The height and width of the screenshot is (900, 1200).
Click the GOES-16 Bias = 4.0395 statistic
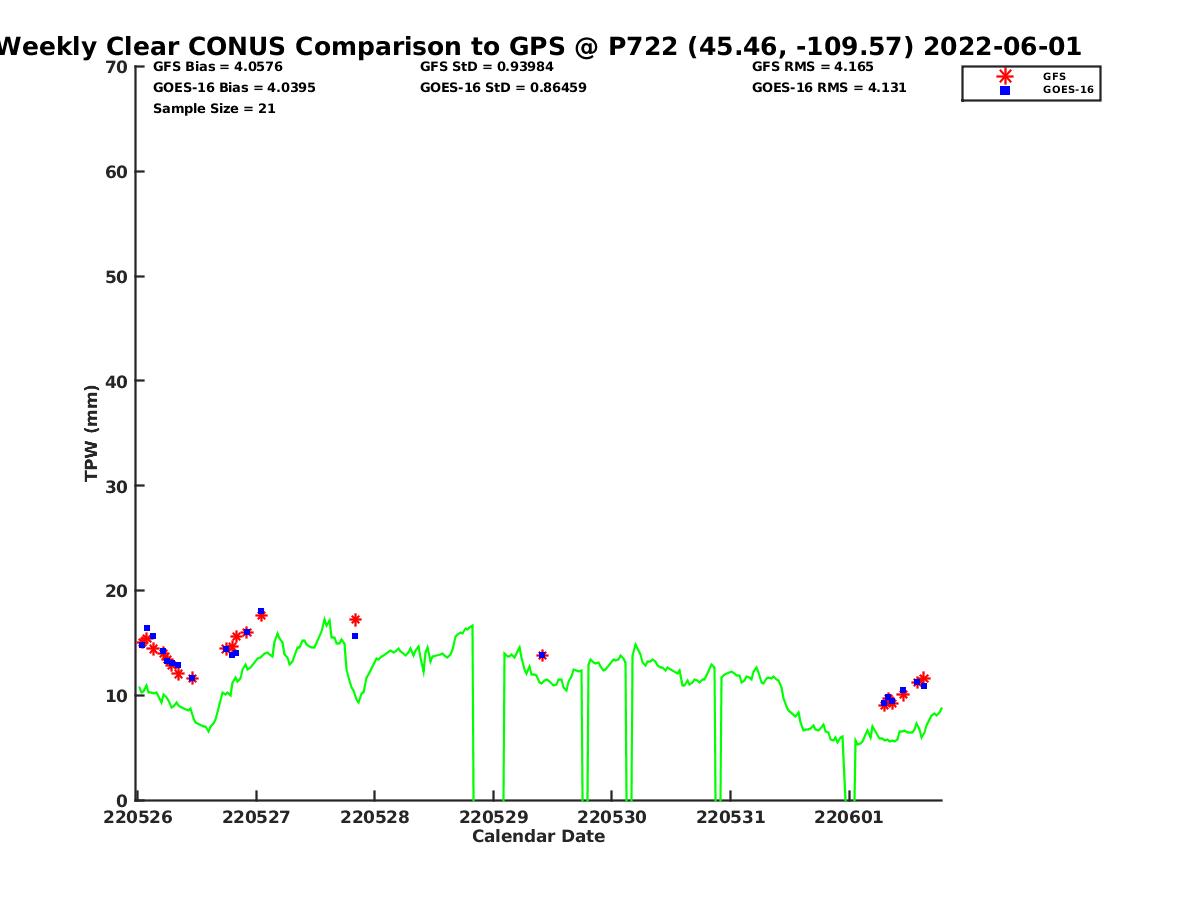point(234,88)
